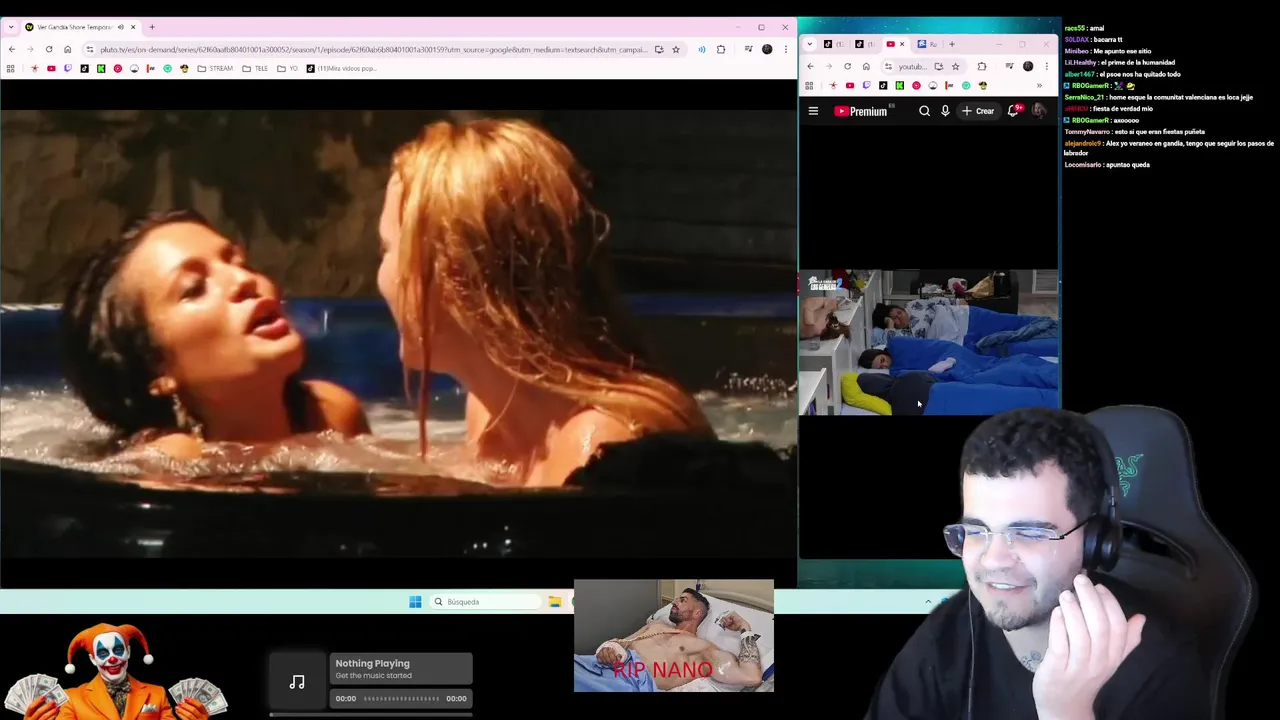Expand tab search in the Pluto TV window
This screenshot has width=1280, height=720.
coord(11,27)
